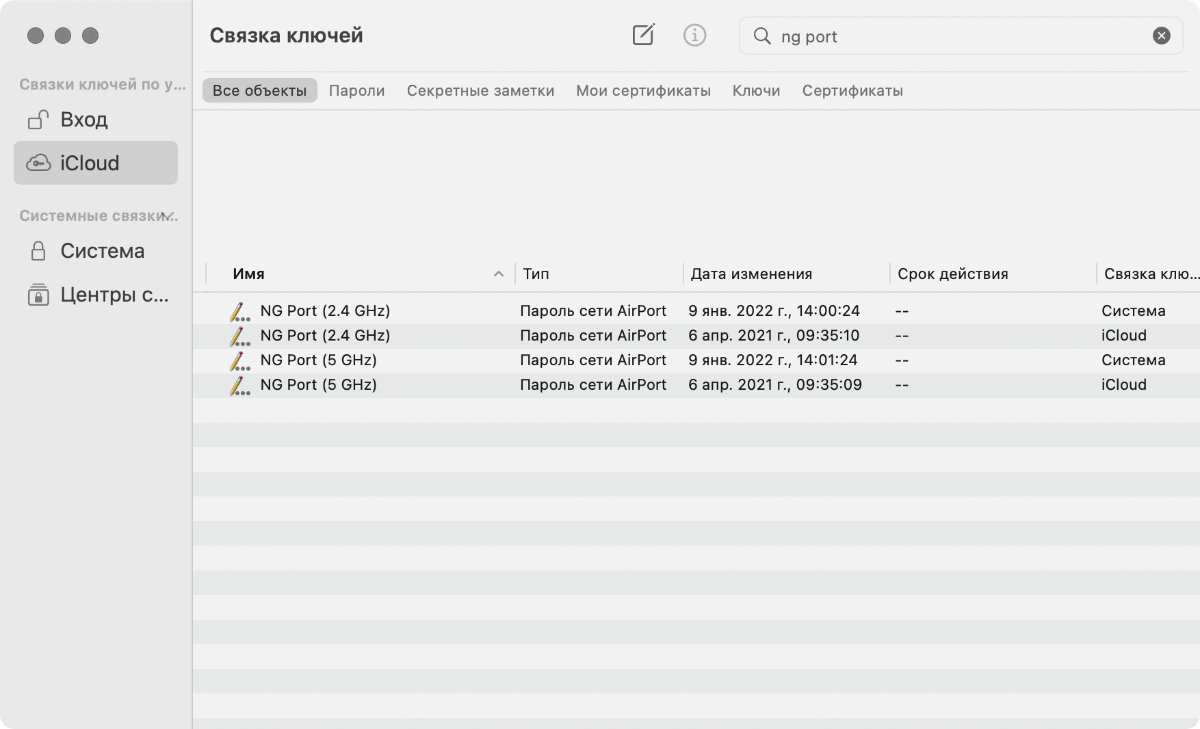Switch to the Пароли tab

pyautogui.click(x=357, y=91)
